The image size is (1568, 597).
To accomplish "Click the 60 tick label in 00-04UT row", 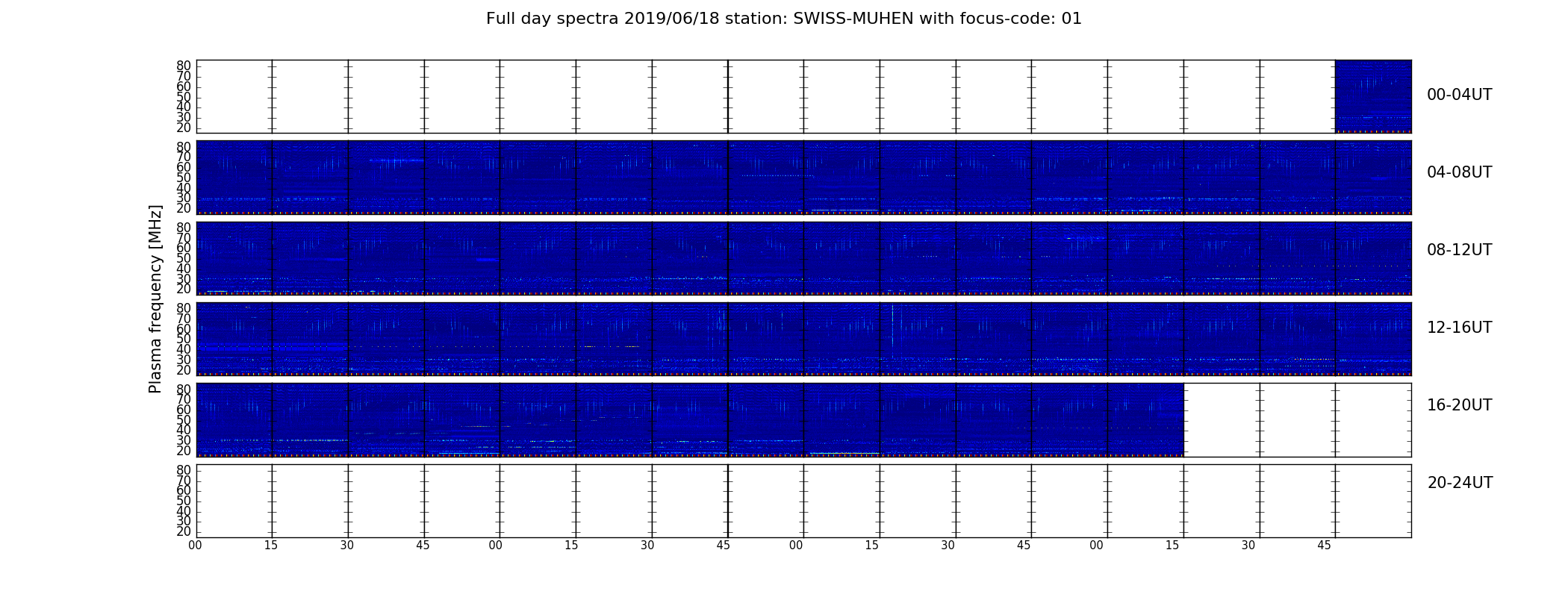I will [184, 87].
